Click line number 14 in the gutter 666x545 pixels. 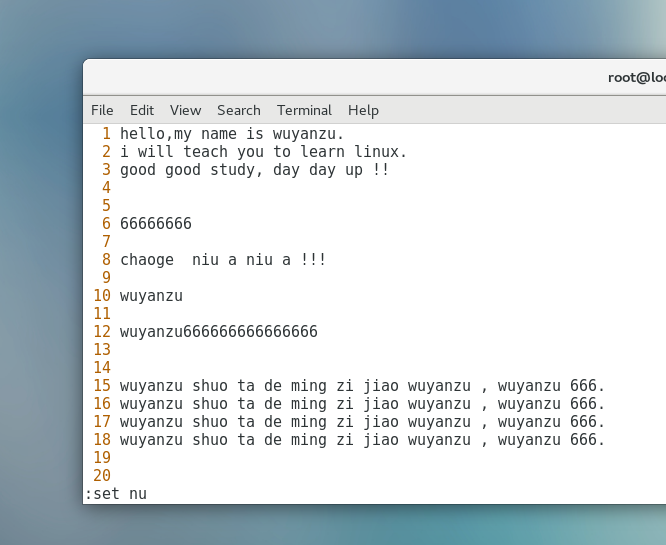click(x=101, y=368)
